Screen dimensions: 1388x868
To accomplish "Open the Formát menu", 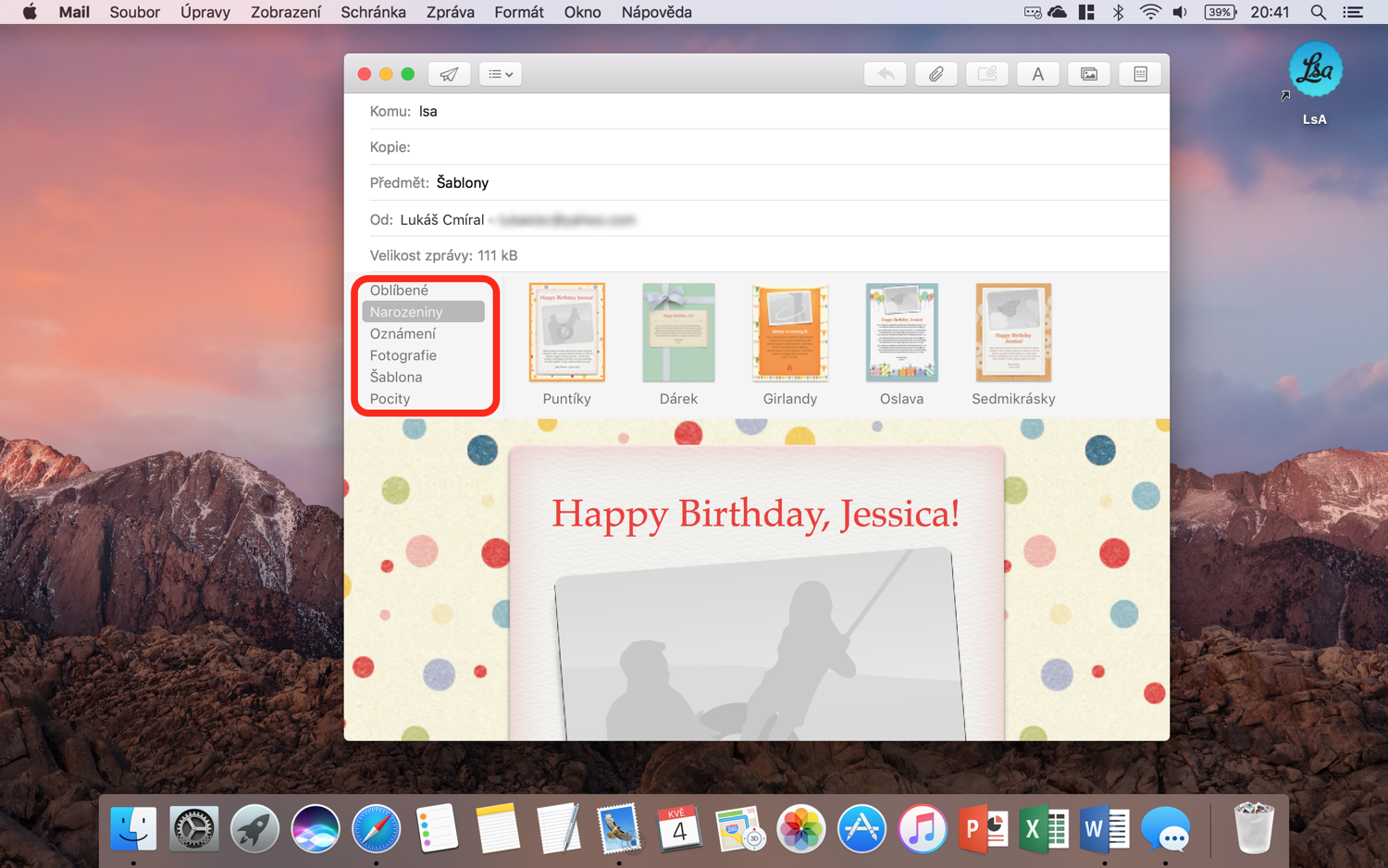I will pos(518,12).
